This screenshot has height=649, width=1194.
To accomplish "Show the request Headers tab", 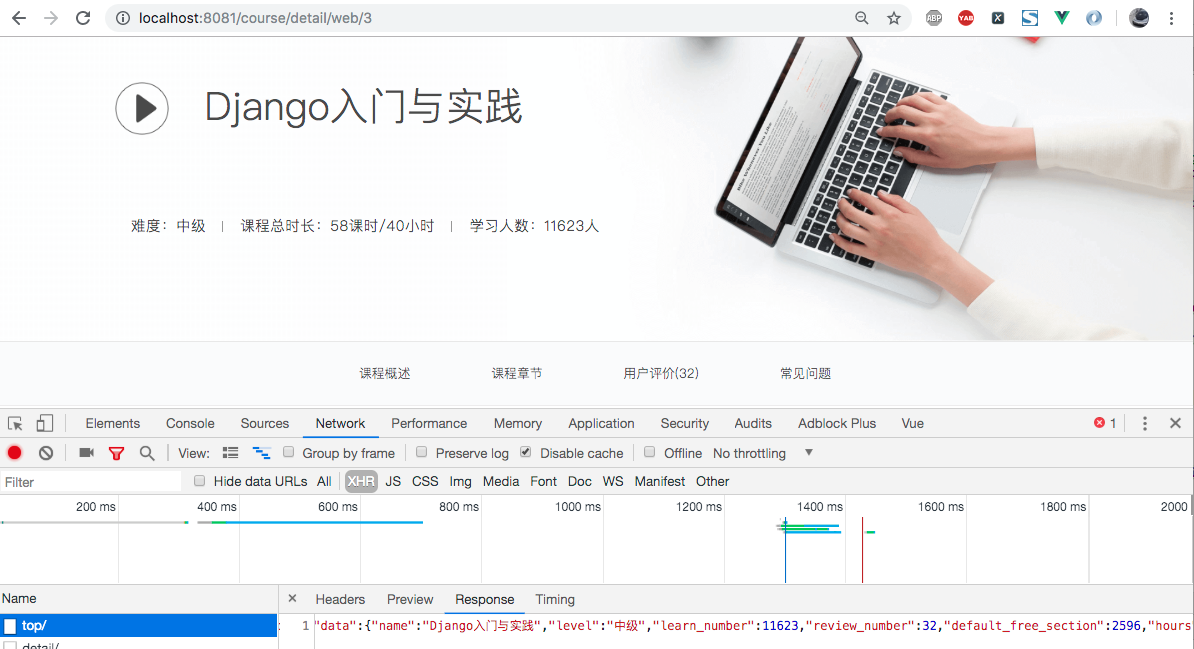I will [340, 599].
